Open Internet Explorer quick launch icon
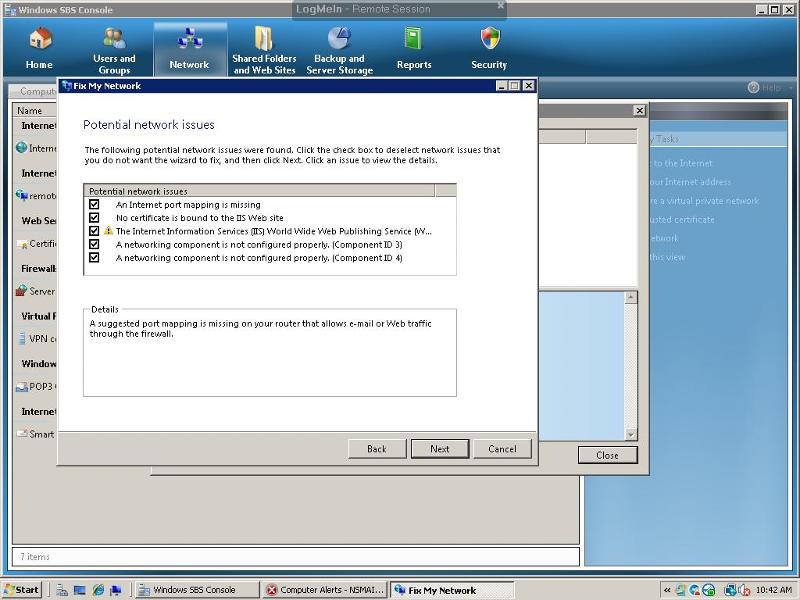Image resolution: width=800 pixels, height=600 pixels. [x=98, y=590]
